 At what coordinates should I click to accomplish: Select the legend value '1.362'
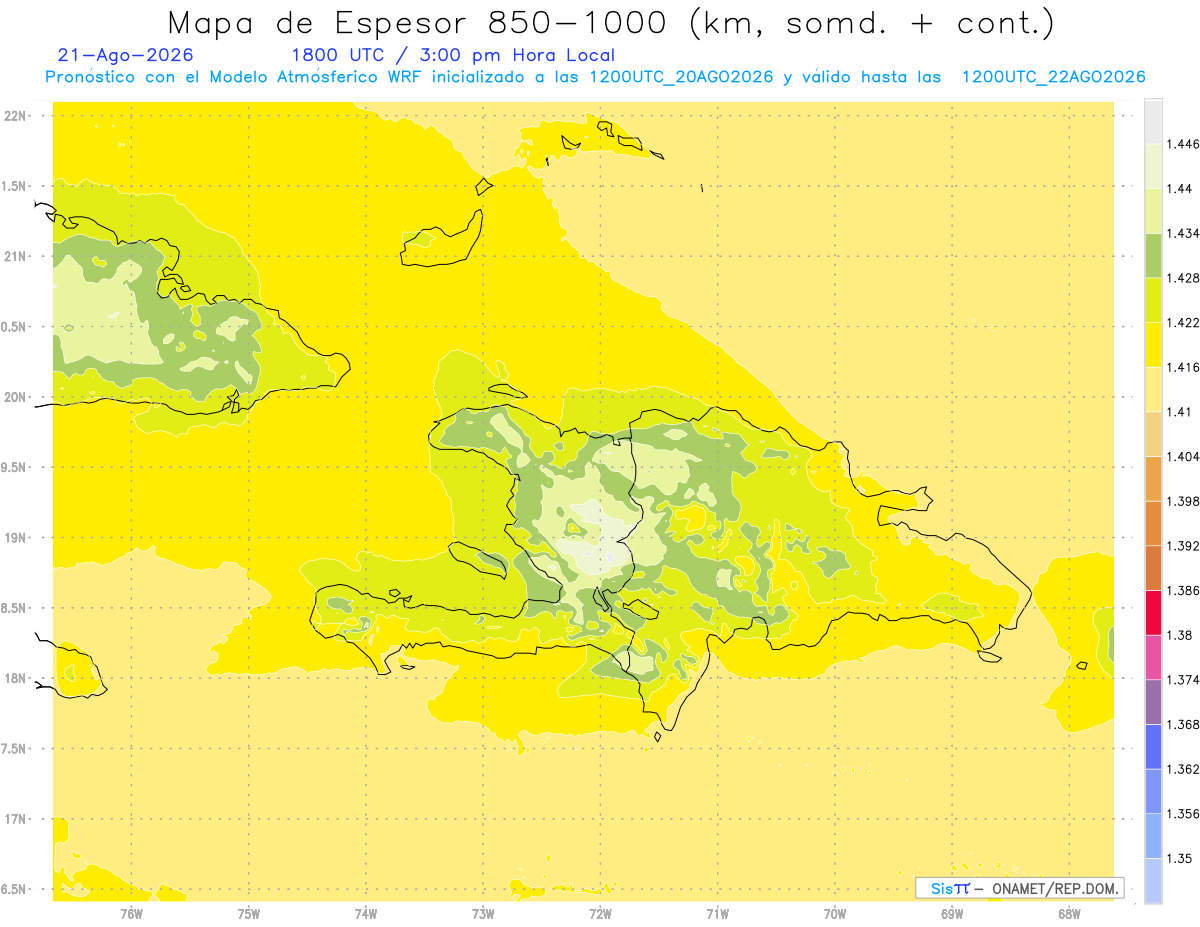click(x=1184, y=769)
